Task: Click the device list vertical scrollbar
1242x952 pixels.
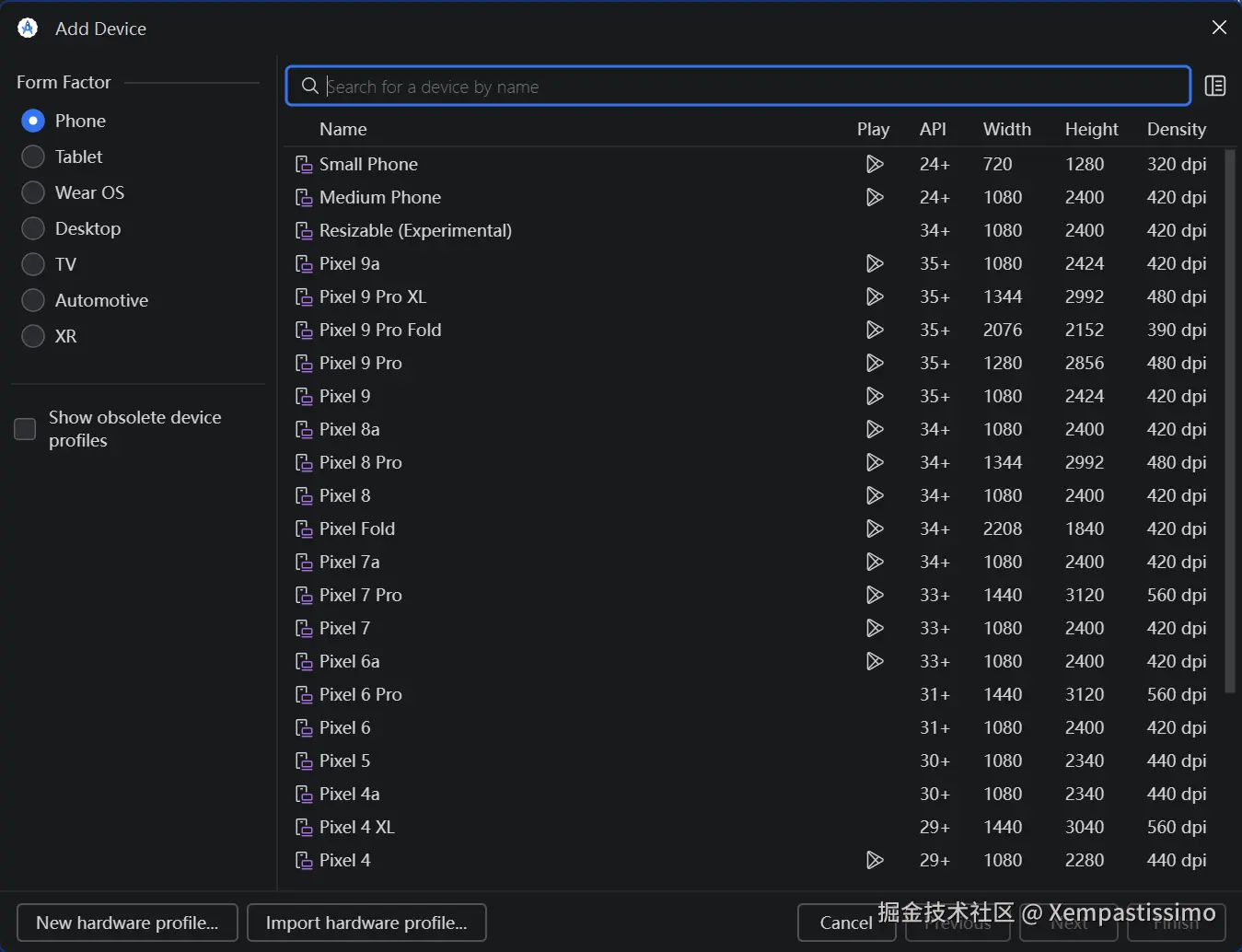Action: 1230,421
